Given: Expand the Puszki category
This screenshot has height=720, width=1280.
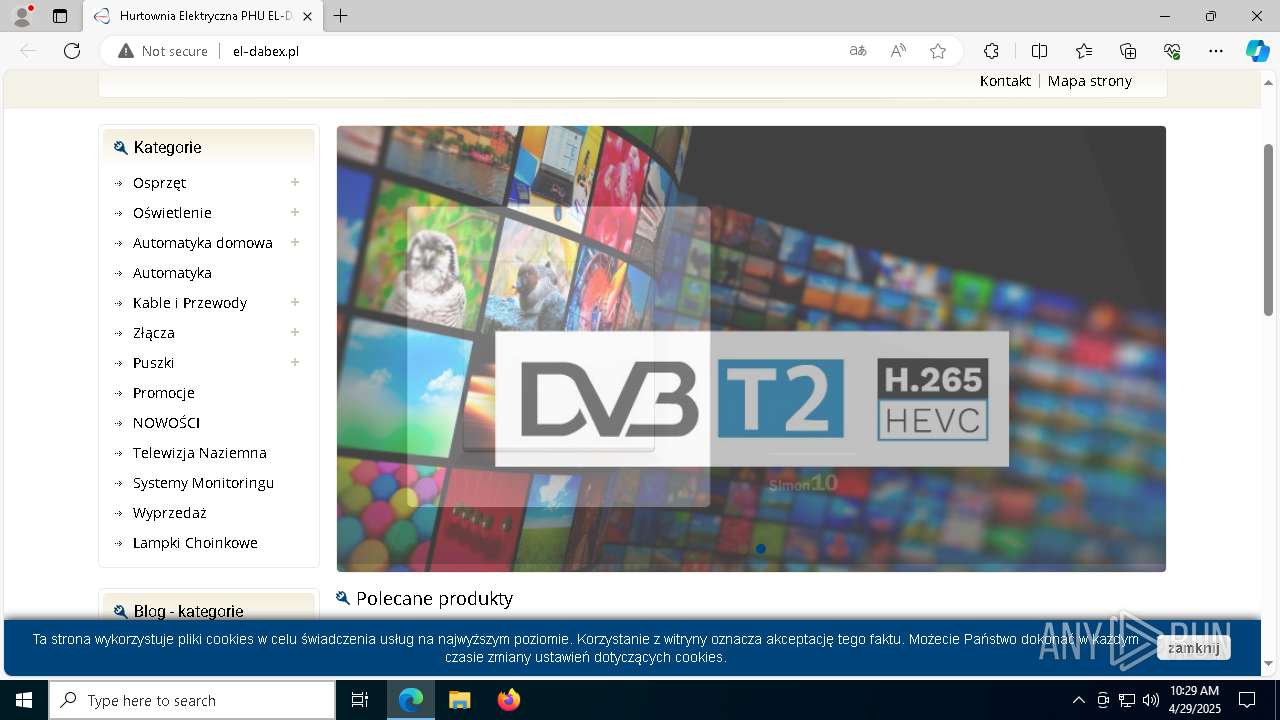Looking at the screenshot, I should coord(295,362).
